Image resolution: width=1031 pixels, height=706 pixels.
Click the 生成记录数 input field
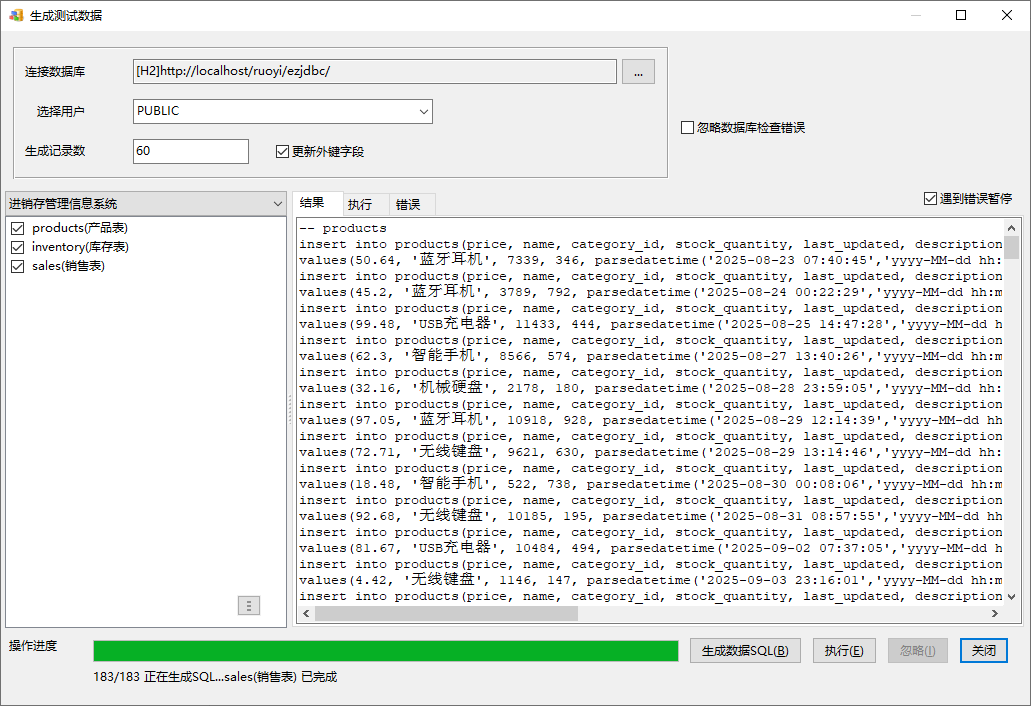pos(190,151)
